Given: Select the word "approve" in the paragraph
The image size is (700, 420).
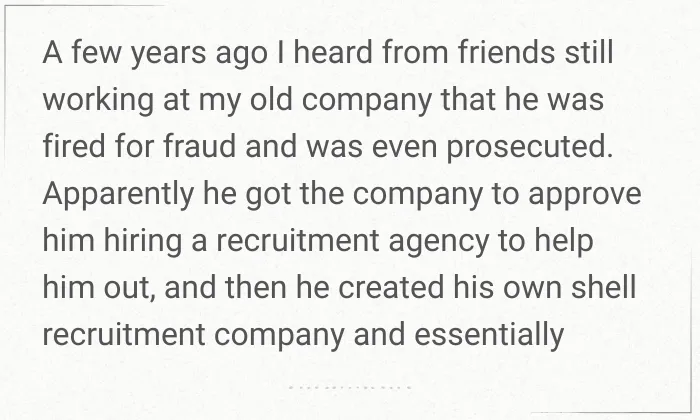Looking at the screenshot, I should (585, 196).
